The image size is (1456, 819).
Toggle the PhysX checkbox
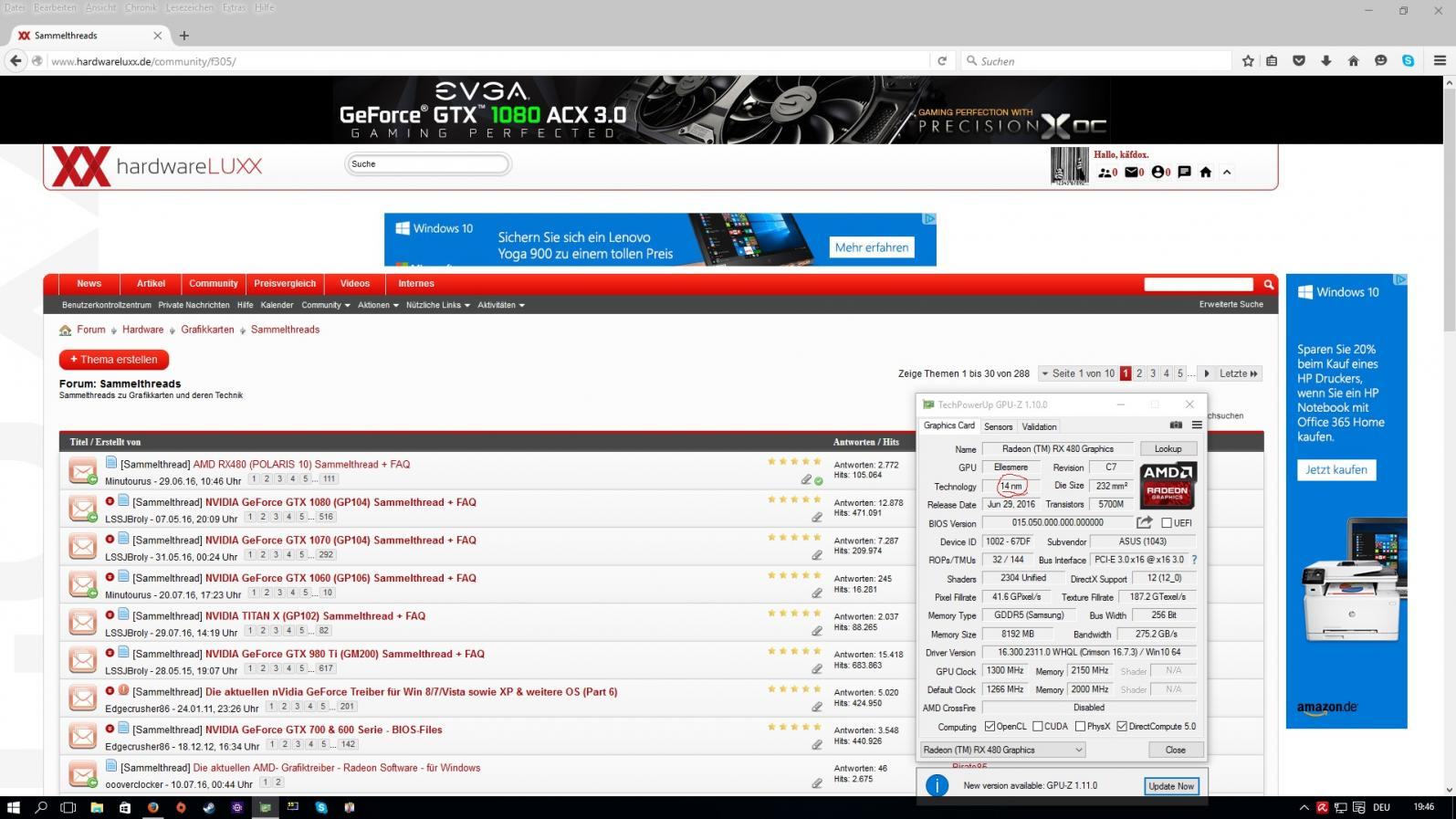coord(1081,727)
